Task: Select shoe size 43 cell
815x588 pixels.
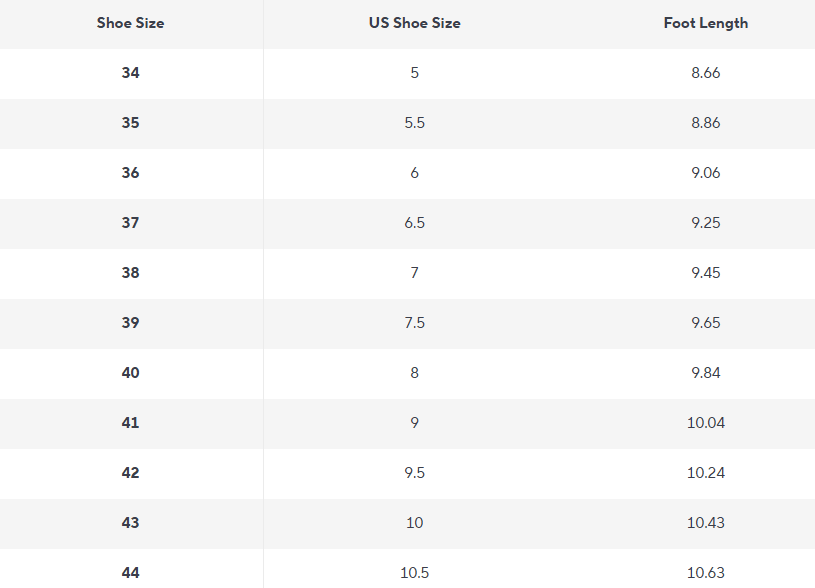Action: click(x=130, y=522)
